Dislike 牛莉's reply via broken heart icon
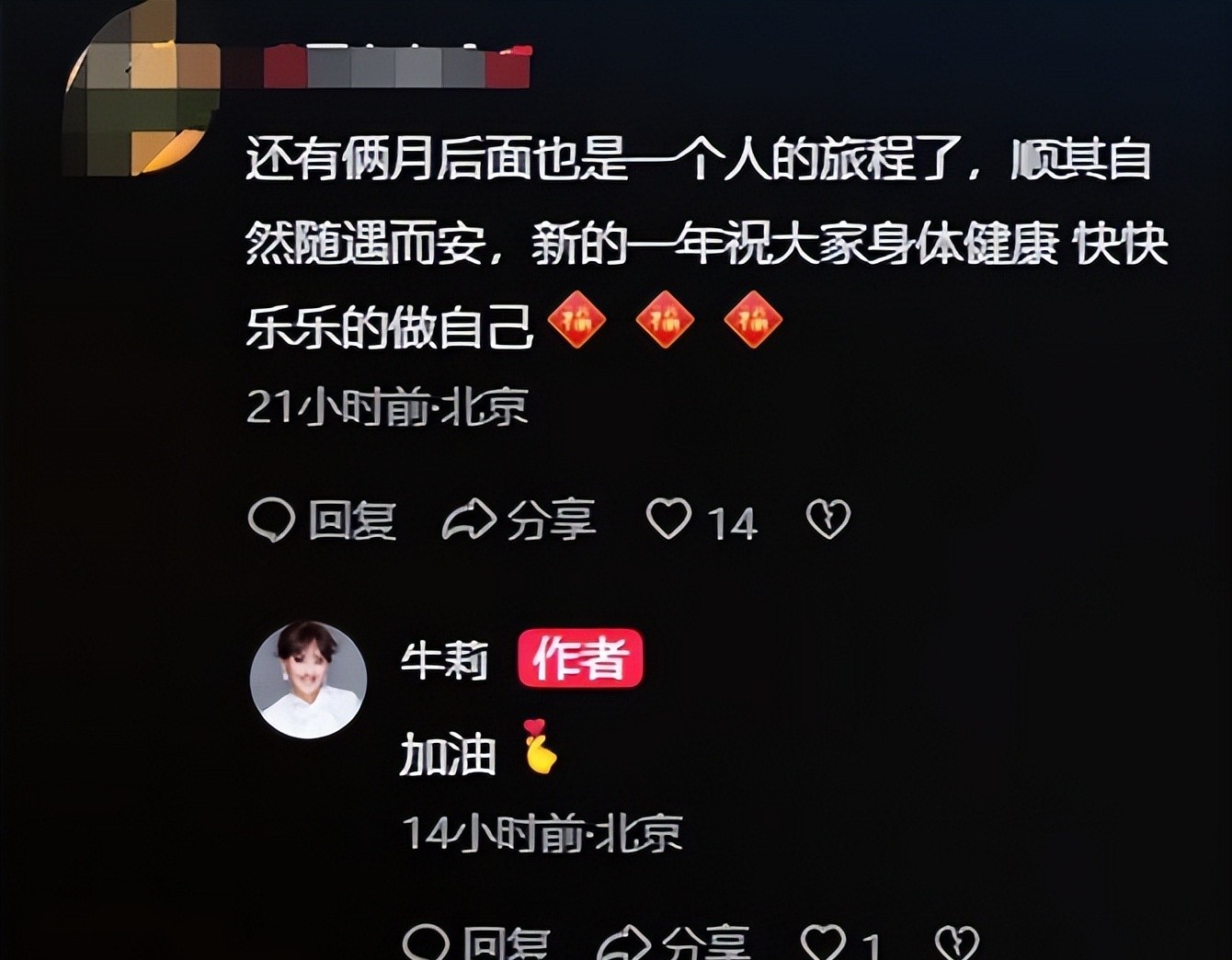The width and height of the screenshot is (1232, 960). [x=957, y=942]
